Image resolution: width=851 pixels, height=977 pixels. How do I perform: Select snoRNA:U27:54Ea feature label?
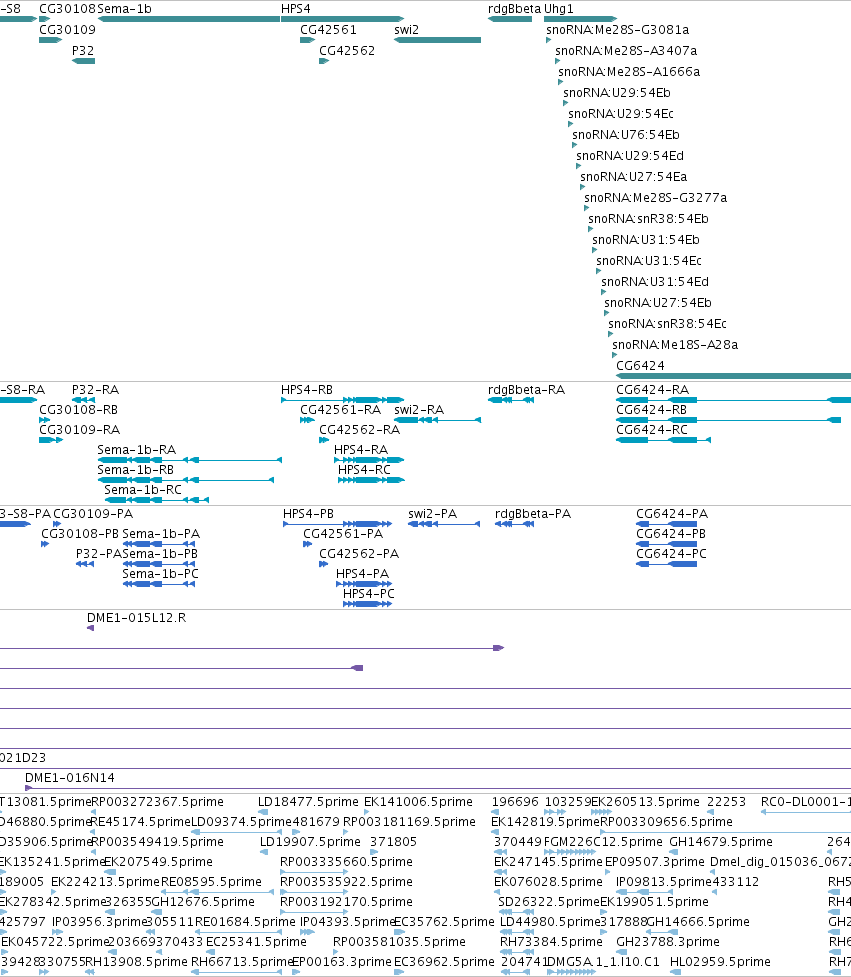(x=634, y=176)
